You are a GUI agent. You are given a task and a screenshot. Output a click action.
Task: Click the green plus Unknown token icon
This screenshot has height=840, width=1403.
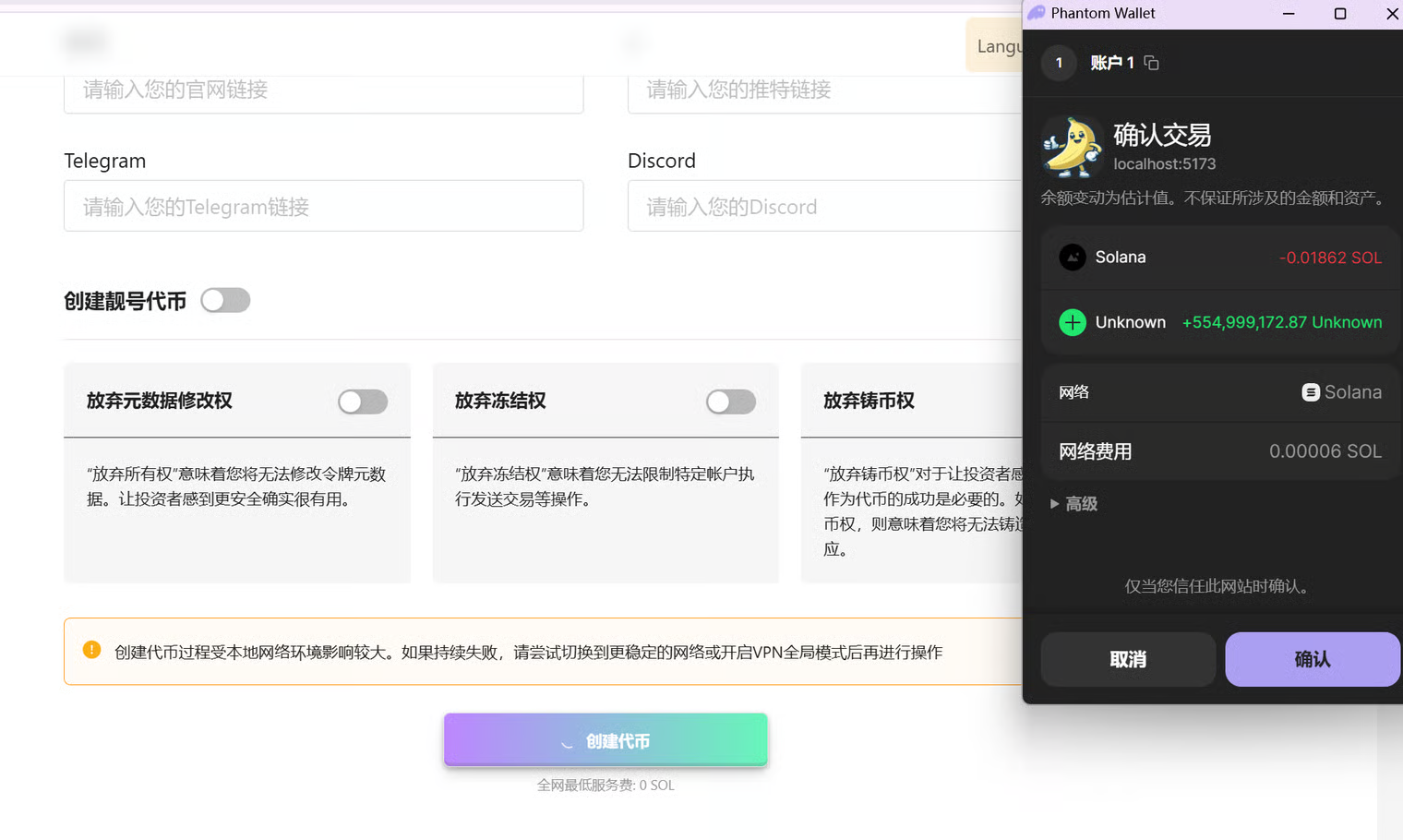point(1072,322)
